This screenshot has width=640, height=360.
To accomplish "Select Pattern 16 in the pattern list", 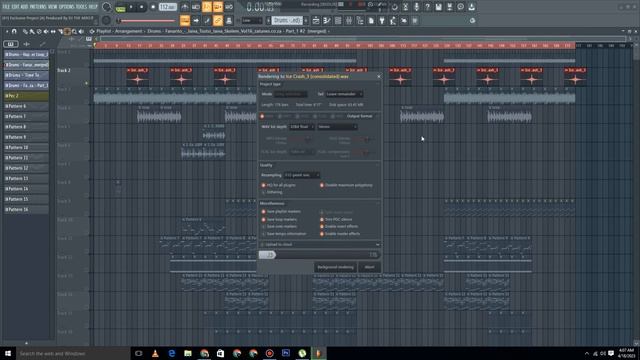I will 26,209.
